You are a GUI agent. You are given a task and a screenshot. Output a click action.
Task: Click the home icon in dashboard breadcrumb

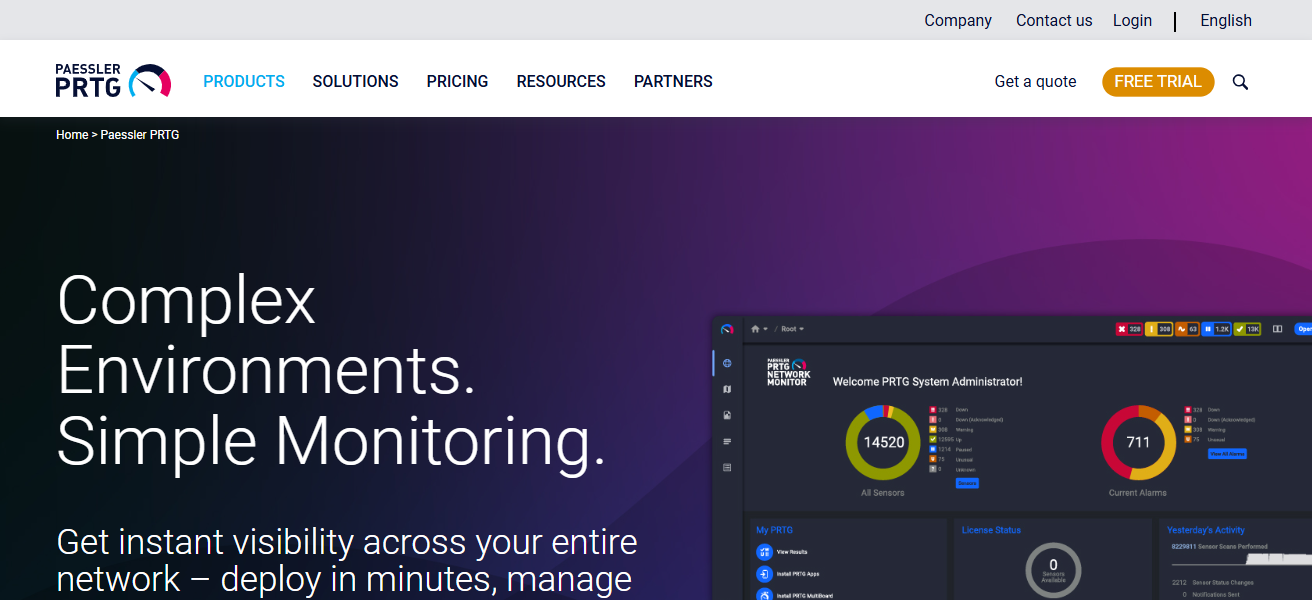756,329
